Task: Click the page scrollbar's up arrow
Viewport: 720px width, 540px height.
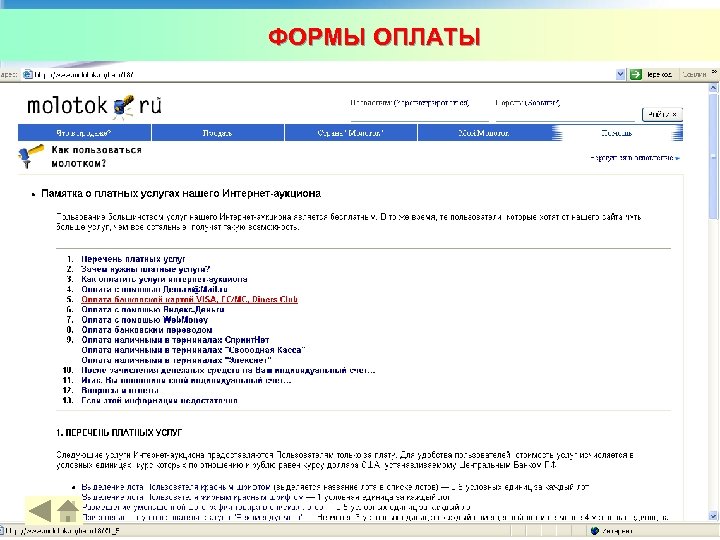Action: (714, 87)
